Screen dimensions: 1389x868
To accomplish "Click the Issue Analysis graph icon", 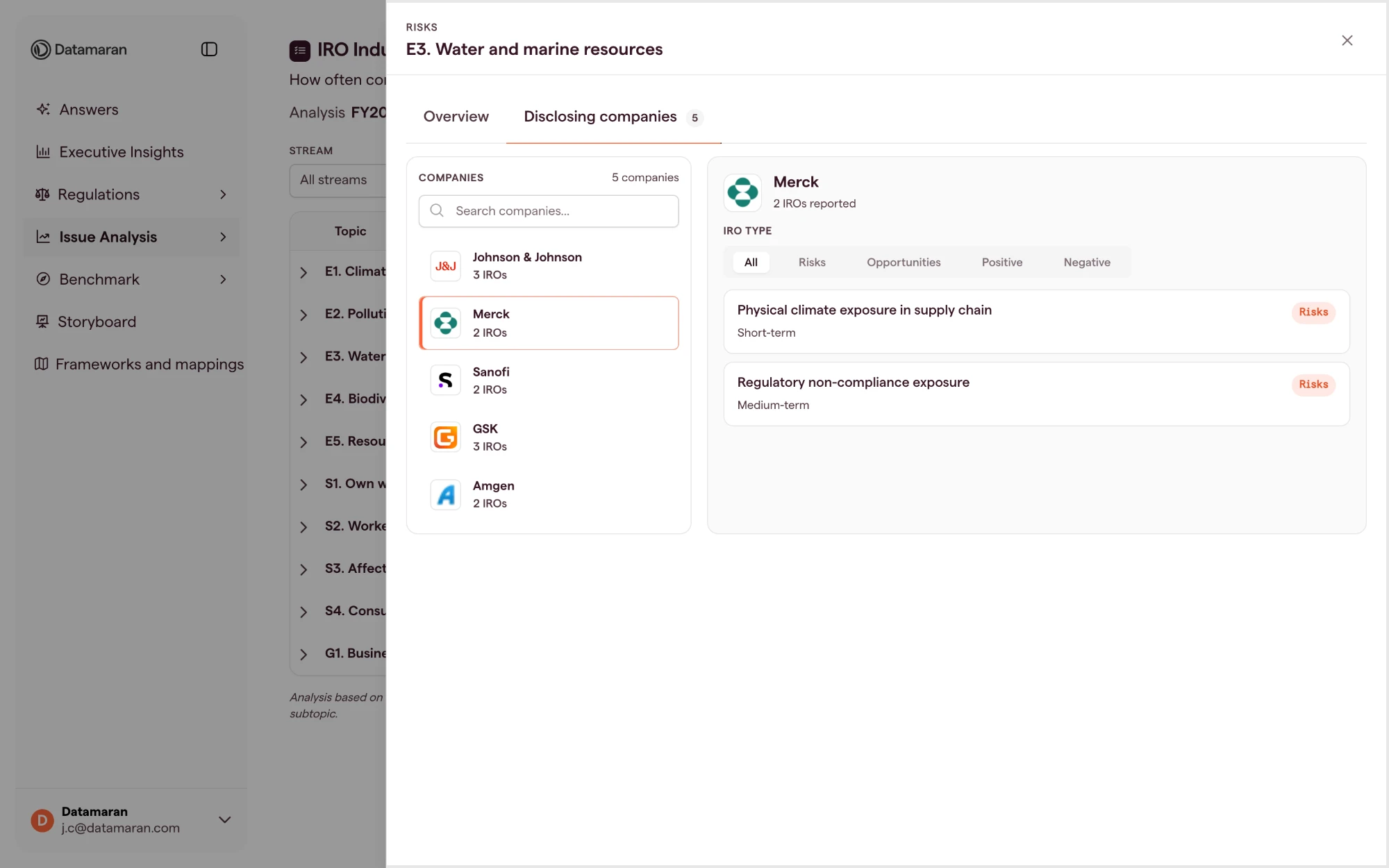I will click(43, 237).
